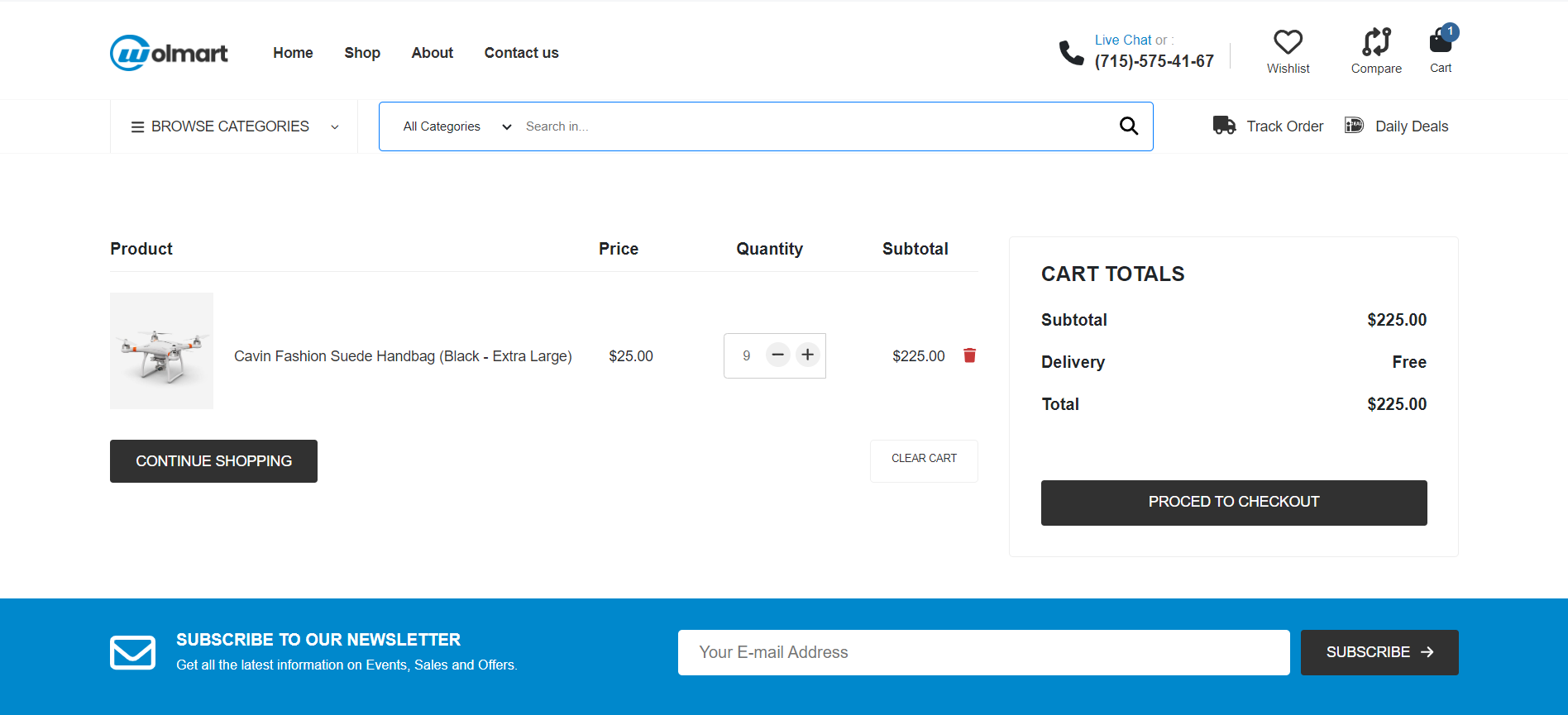Decrease quantity with the minus button
The width and height of the screenshot is (1568, 715).
click(777, 355)
